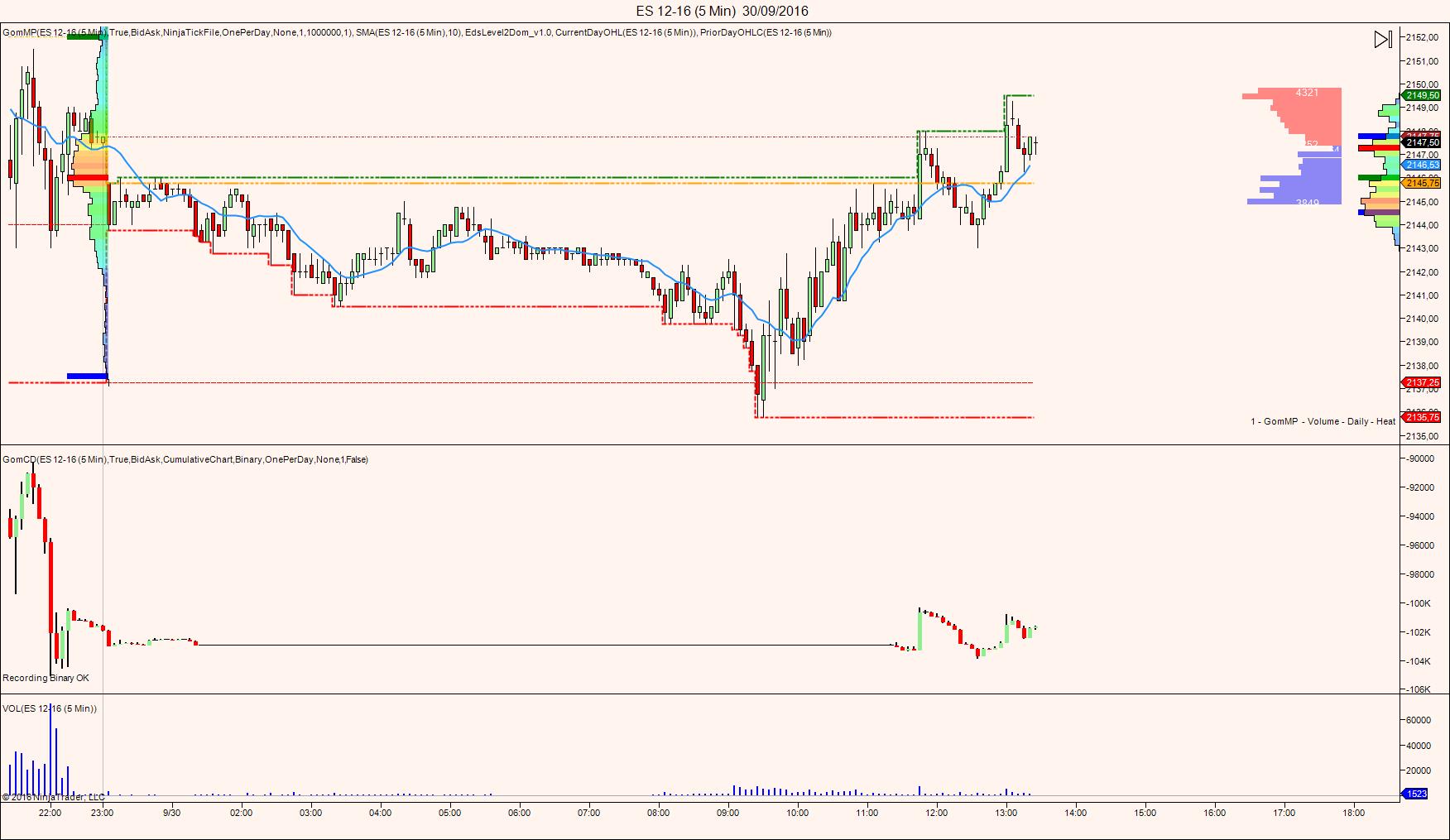Click the 60000 volume axis label
1450x840 pixels.
pyautogui.click(x=1419, y=720)
